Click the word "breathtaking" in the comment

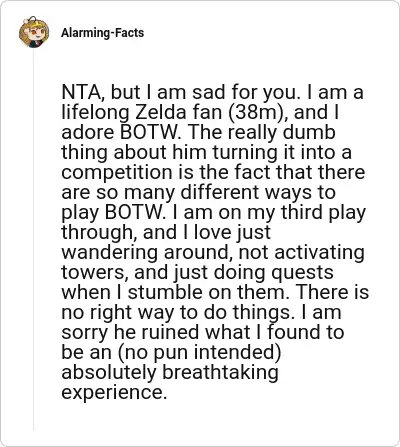tap(220, 372)
